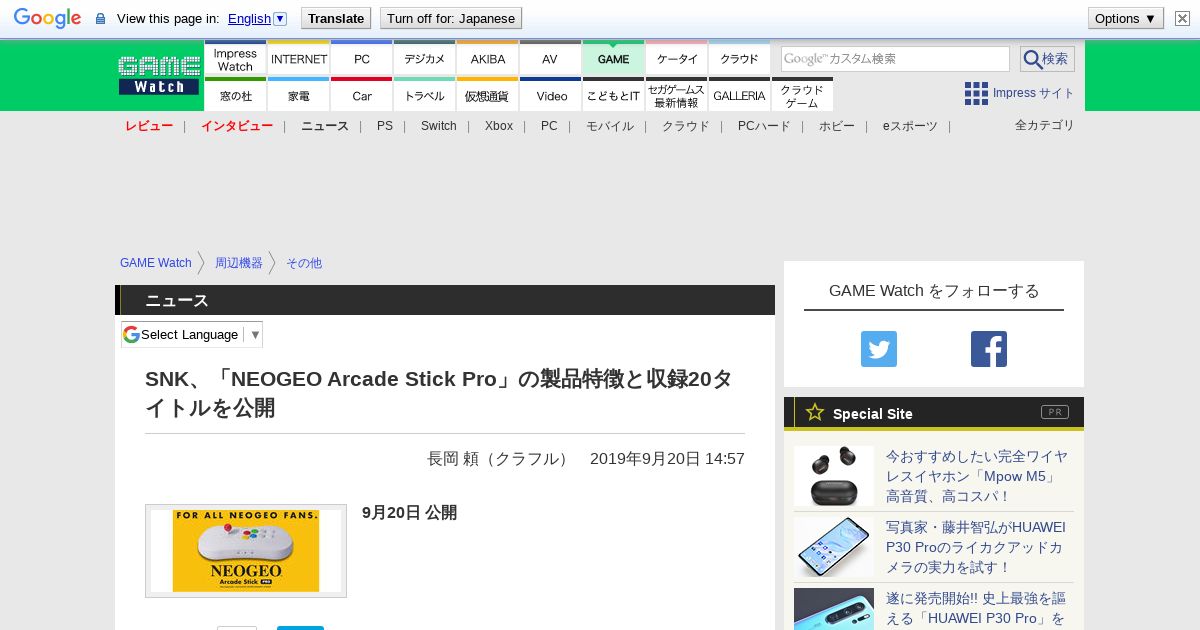Go to the インタビュー section
This screenshot has width=1200, height=630.
[237, 126]
